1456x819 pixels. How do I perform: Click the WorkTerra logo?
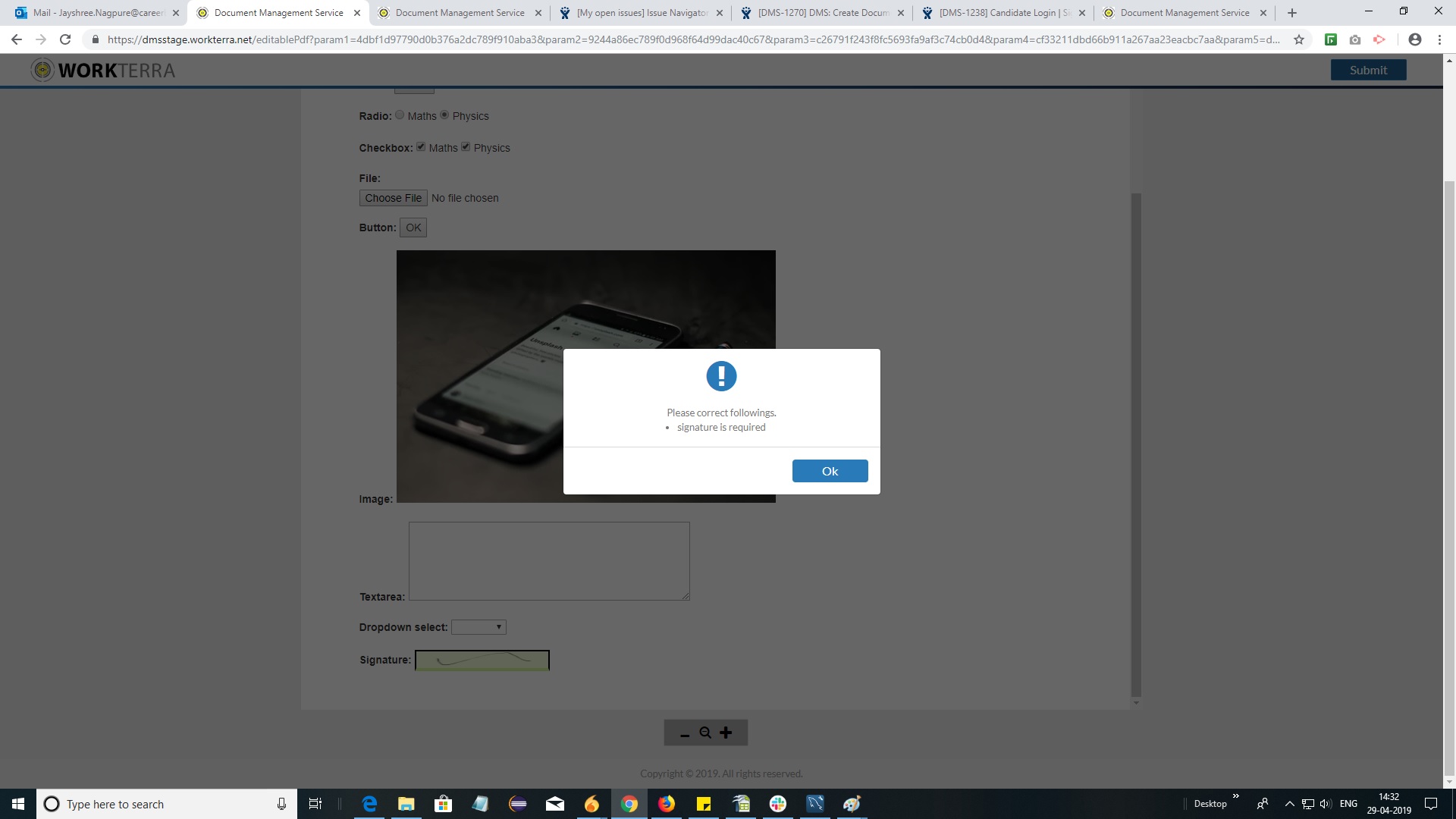point(102,71)
